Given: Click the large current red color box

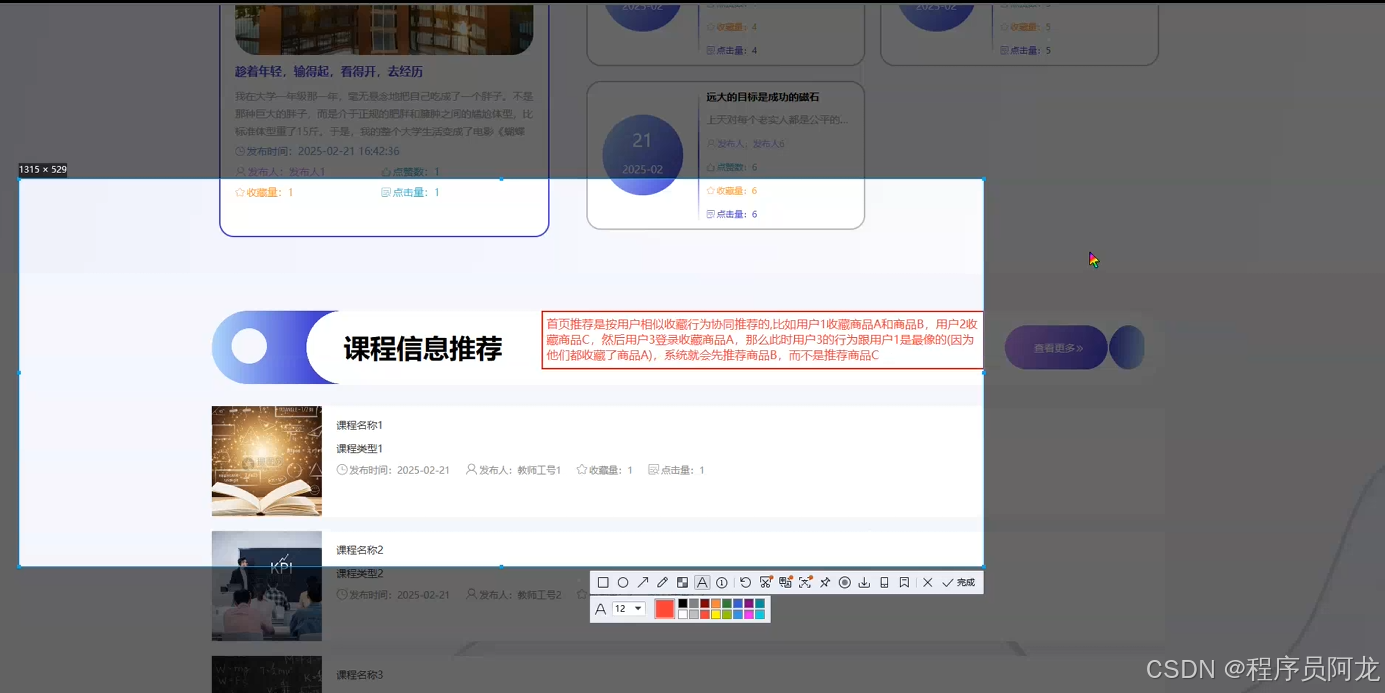Looking at the screenshot, I should coord(665,609).
